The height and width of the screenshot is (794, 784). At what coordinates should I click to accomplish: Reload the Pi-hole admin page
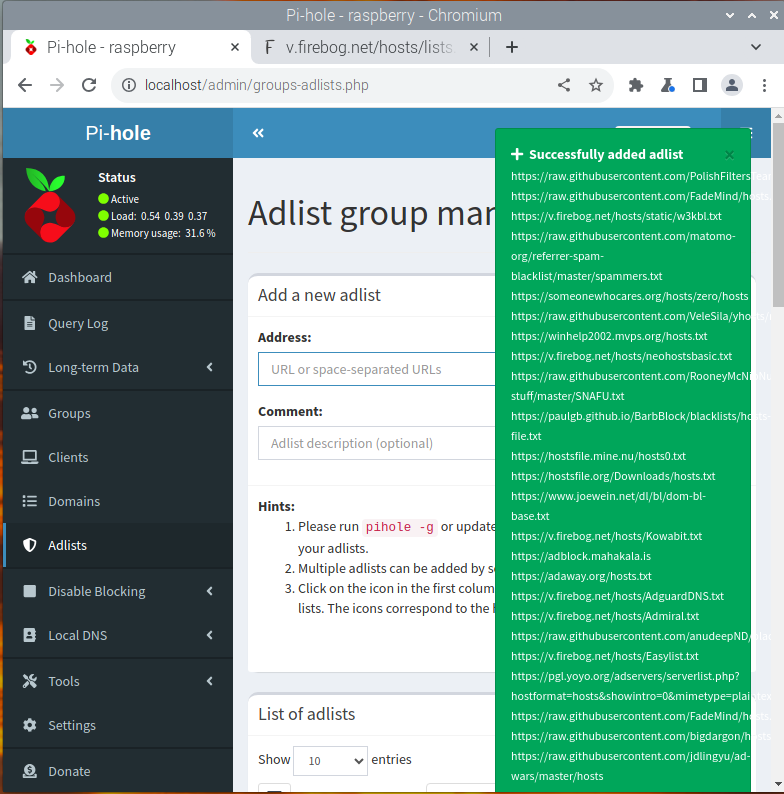[89, 85]
